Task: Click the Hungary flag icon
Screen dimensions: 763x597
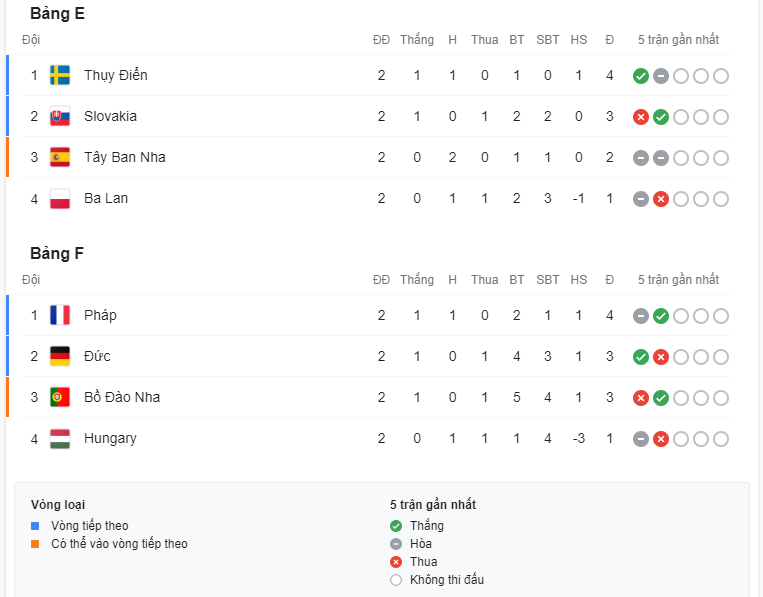Action: pos(60,438)
